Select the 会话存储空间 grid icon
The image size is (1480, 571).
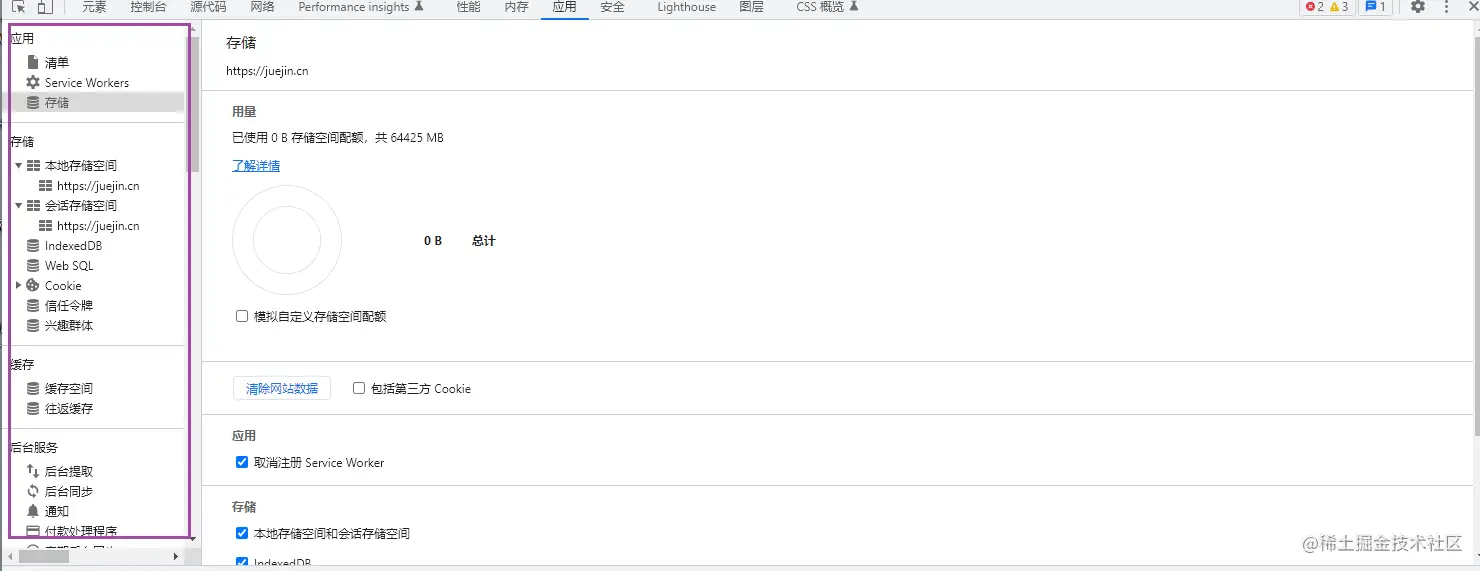coord(33,205)
